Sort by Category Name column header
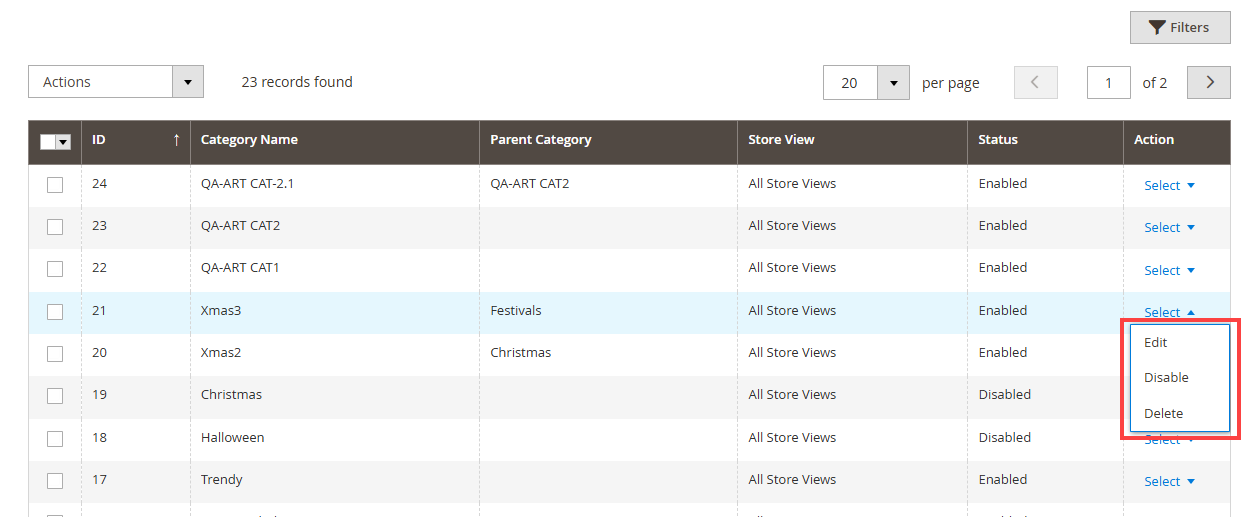 tap(249, 140)
